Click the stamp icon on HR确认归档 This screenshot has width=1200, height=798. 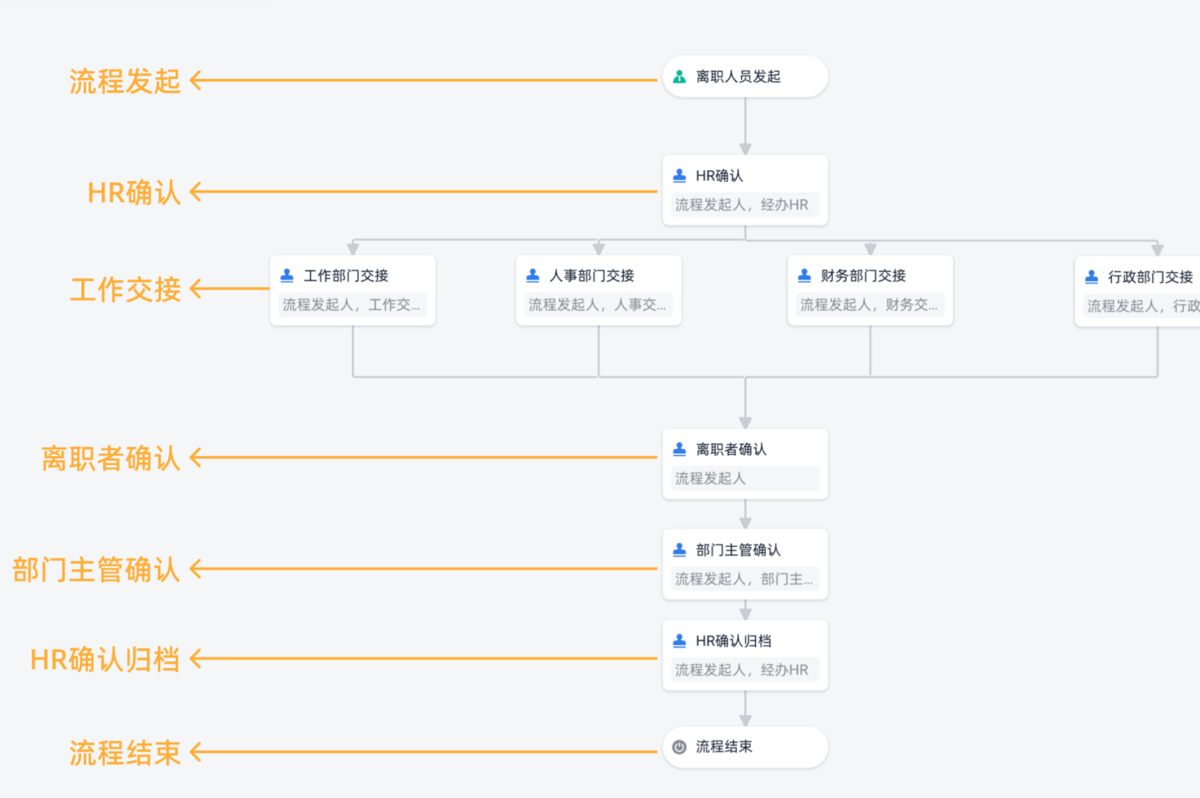click(680, 641)
